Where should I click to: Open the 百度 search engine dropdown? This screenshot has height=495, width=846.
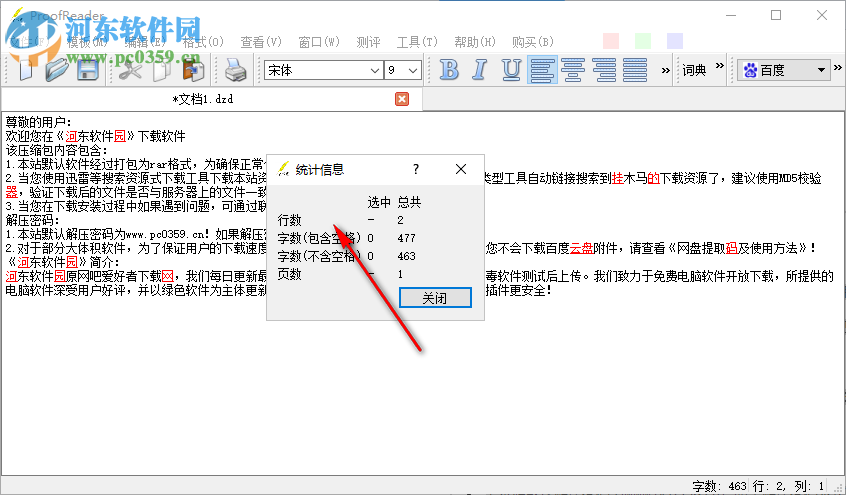821,70
